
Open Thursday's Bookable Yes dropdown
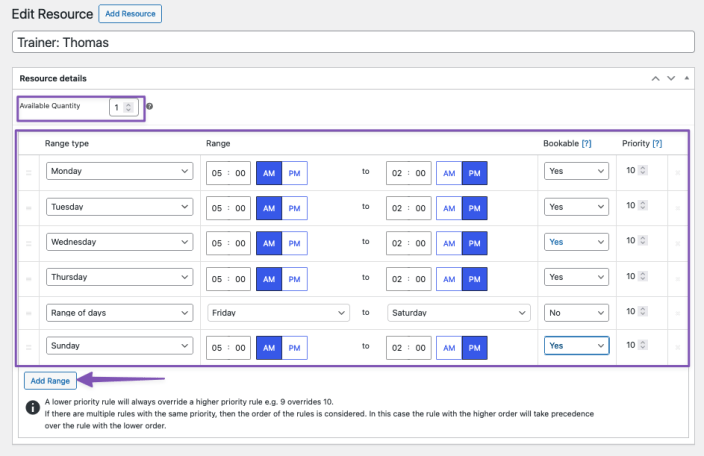point(576,277)
